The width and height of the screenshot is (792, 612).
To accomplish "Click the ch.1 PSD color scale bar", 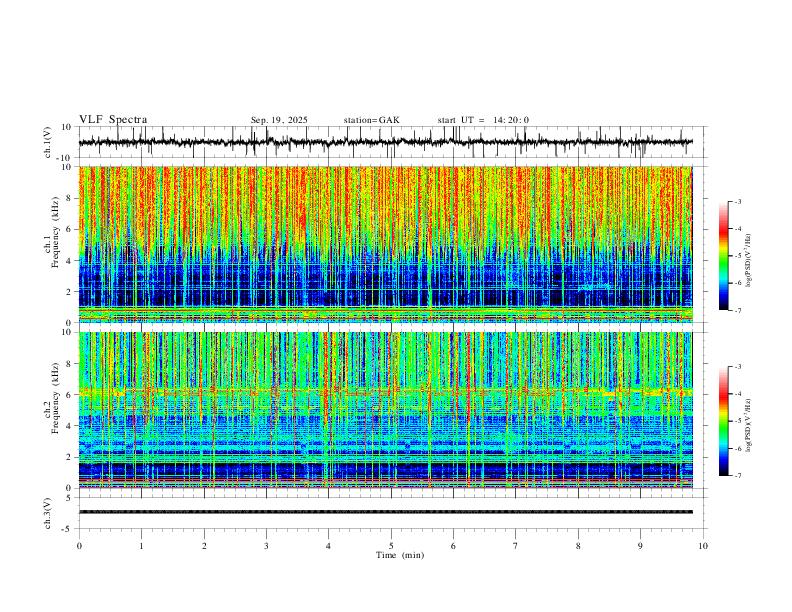I will (723, 256).
